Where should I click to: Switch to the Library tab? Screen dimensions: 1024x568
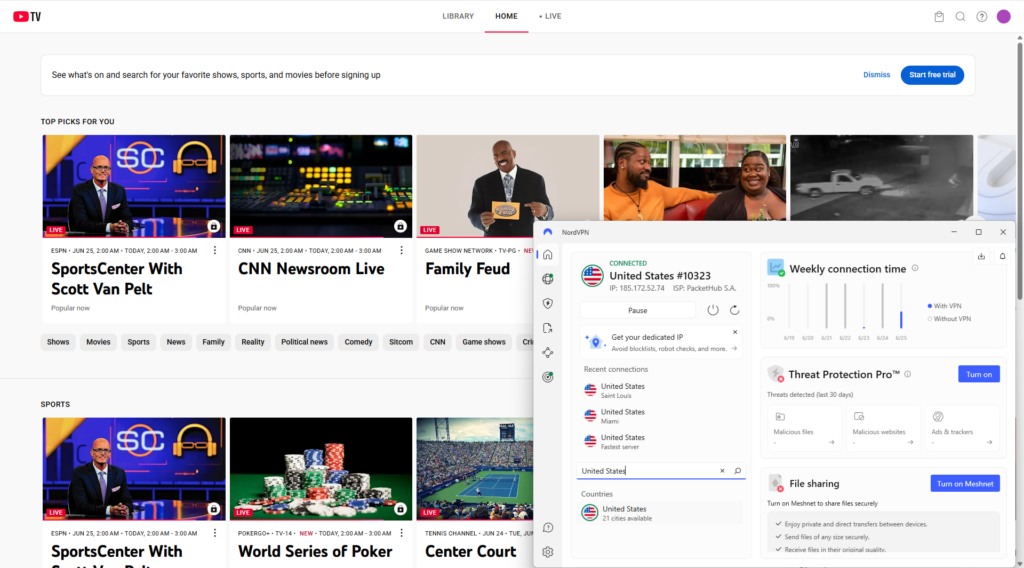(x=458, y=16)
